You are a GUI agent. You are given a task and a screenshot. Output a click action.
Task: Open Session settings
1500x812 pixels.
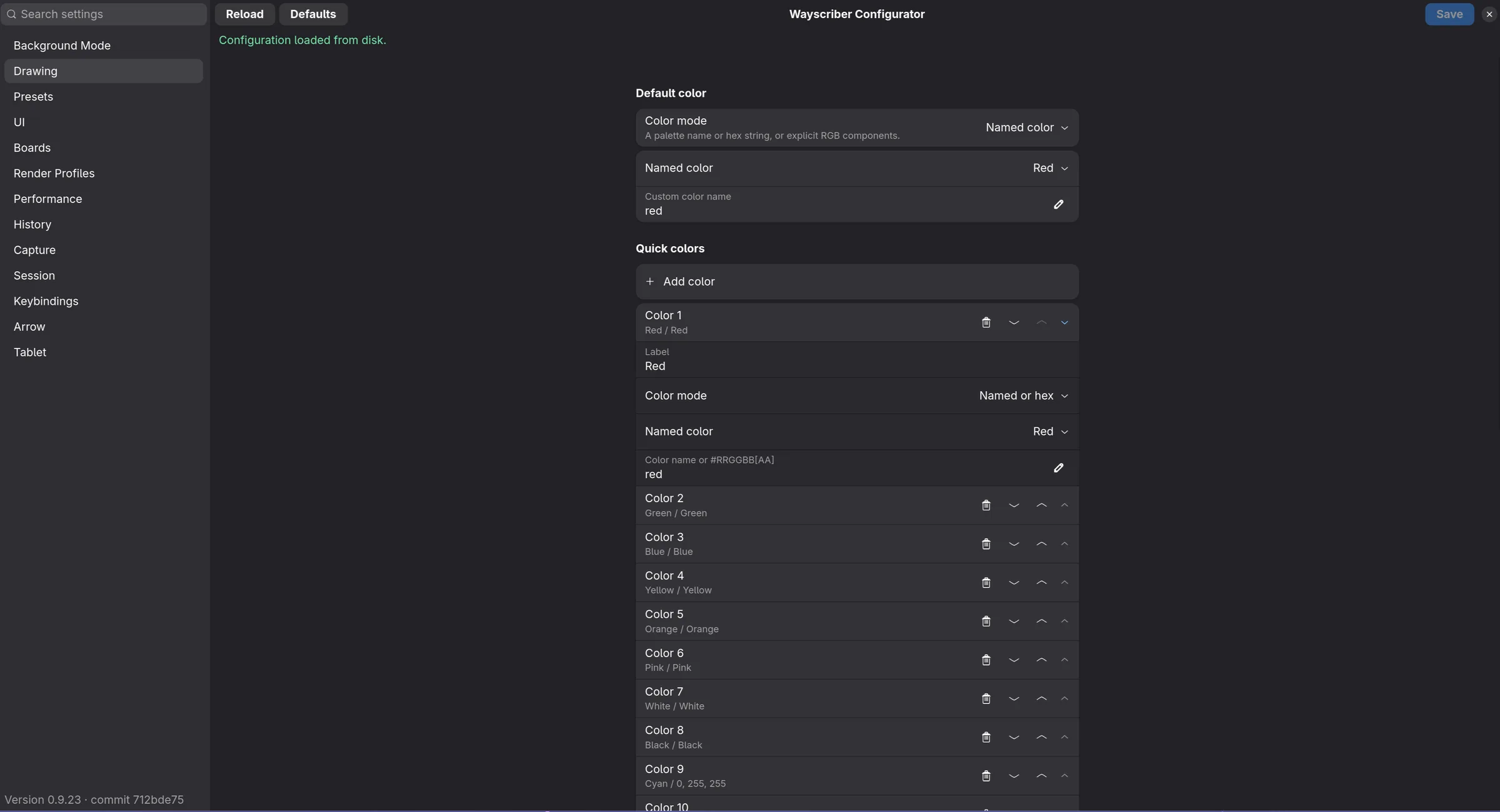pos(103,276)
